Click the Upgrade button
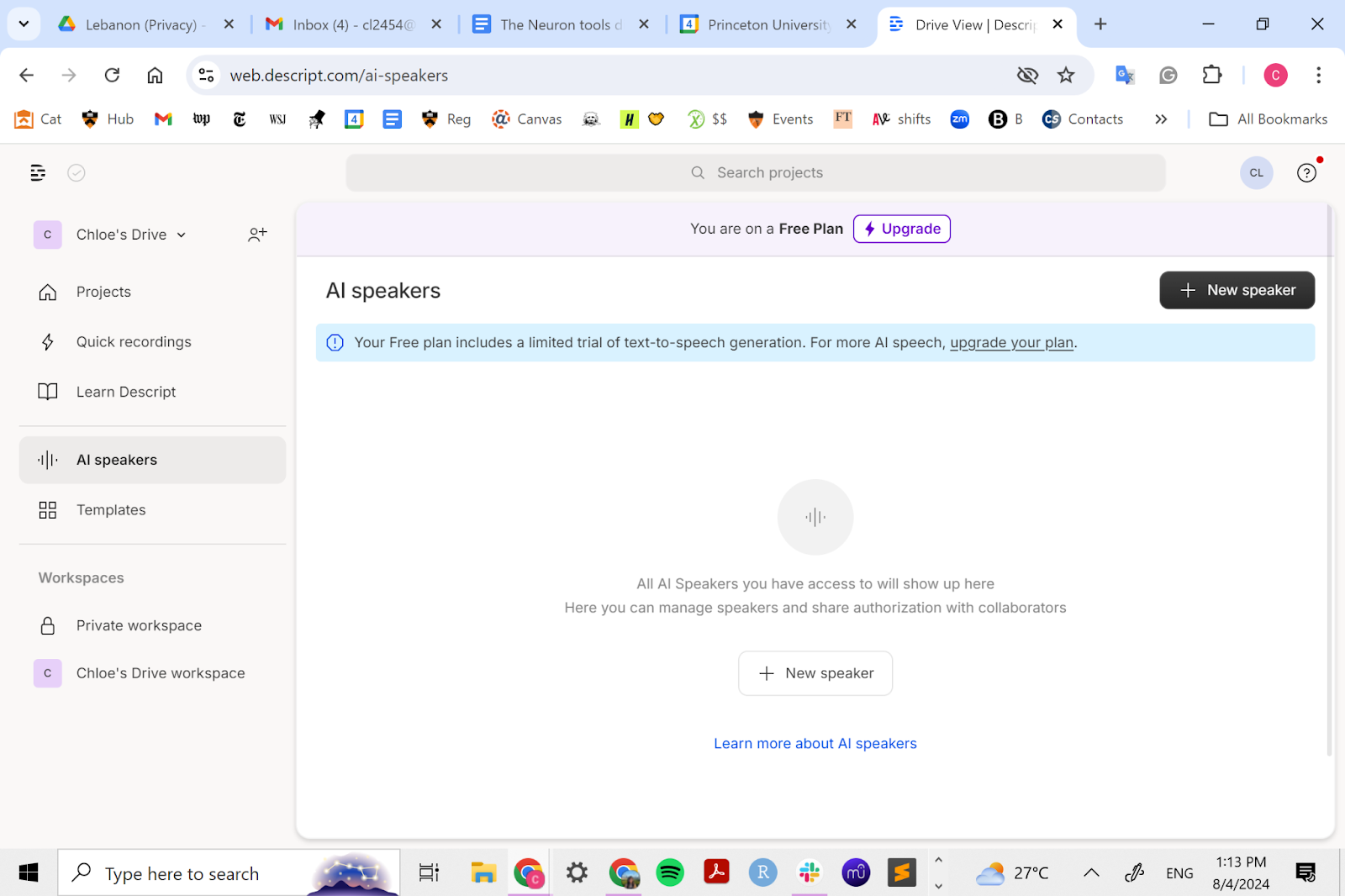The image size is (1345, 896). click(x=902, y=229)
